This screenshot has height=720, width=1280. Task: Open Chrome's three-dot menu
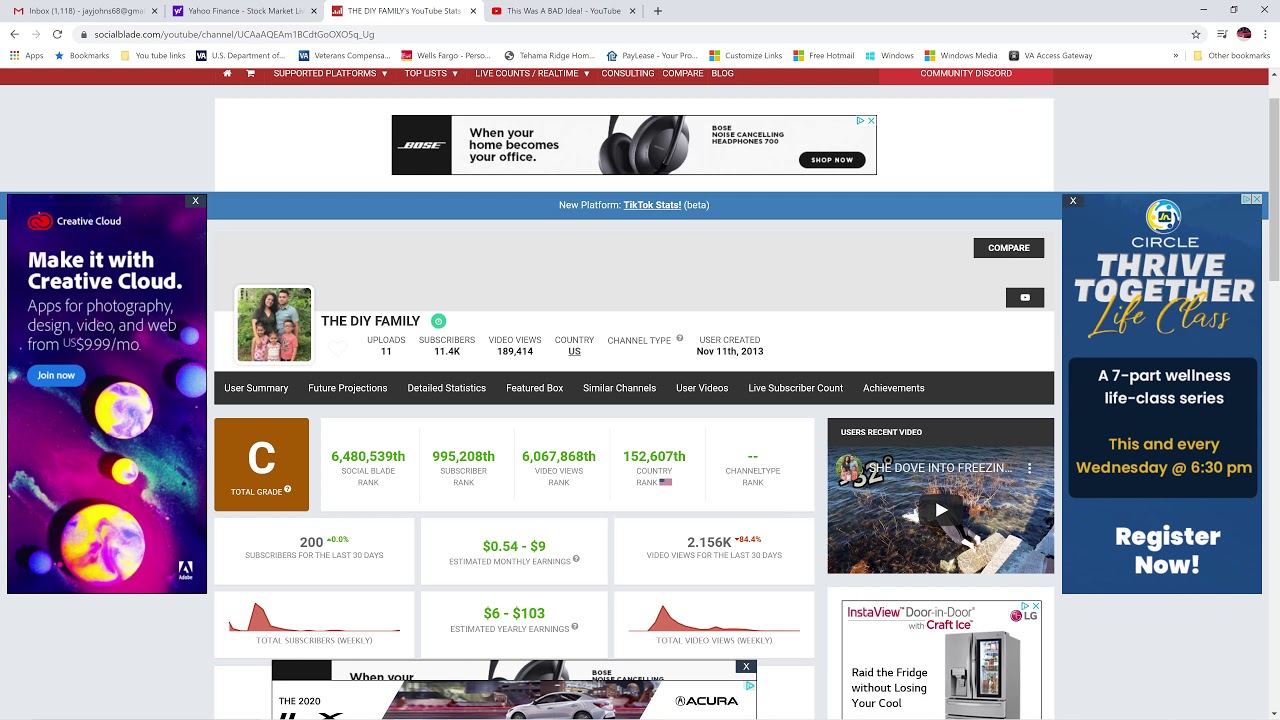click(x=1266, y=34)
